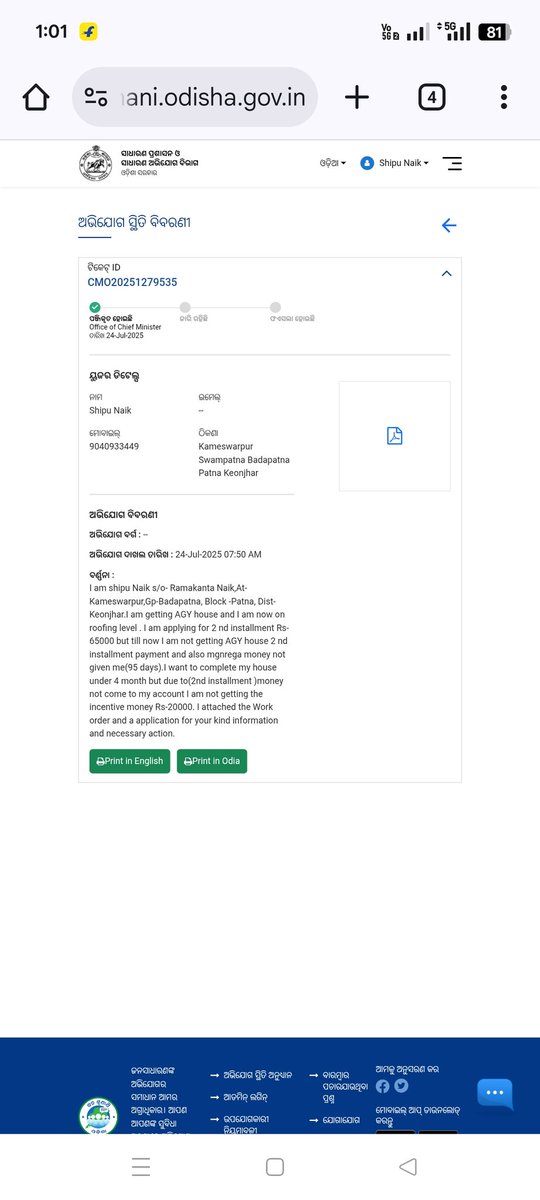Screen dimensions: 540x1200
Task: Open the Facebook icon in footer
Action: (x=382, y=1086)
